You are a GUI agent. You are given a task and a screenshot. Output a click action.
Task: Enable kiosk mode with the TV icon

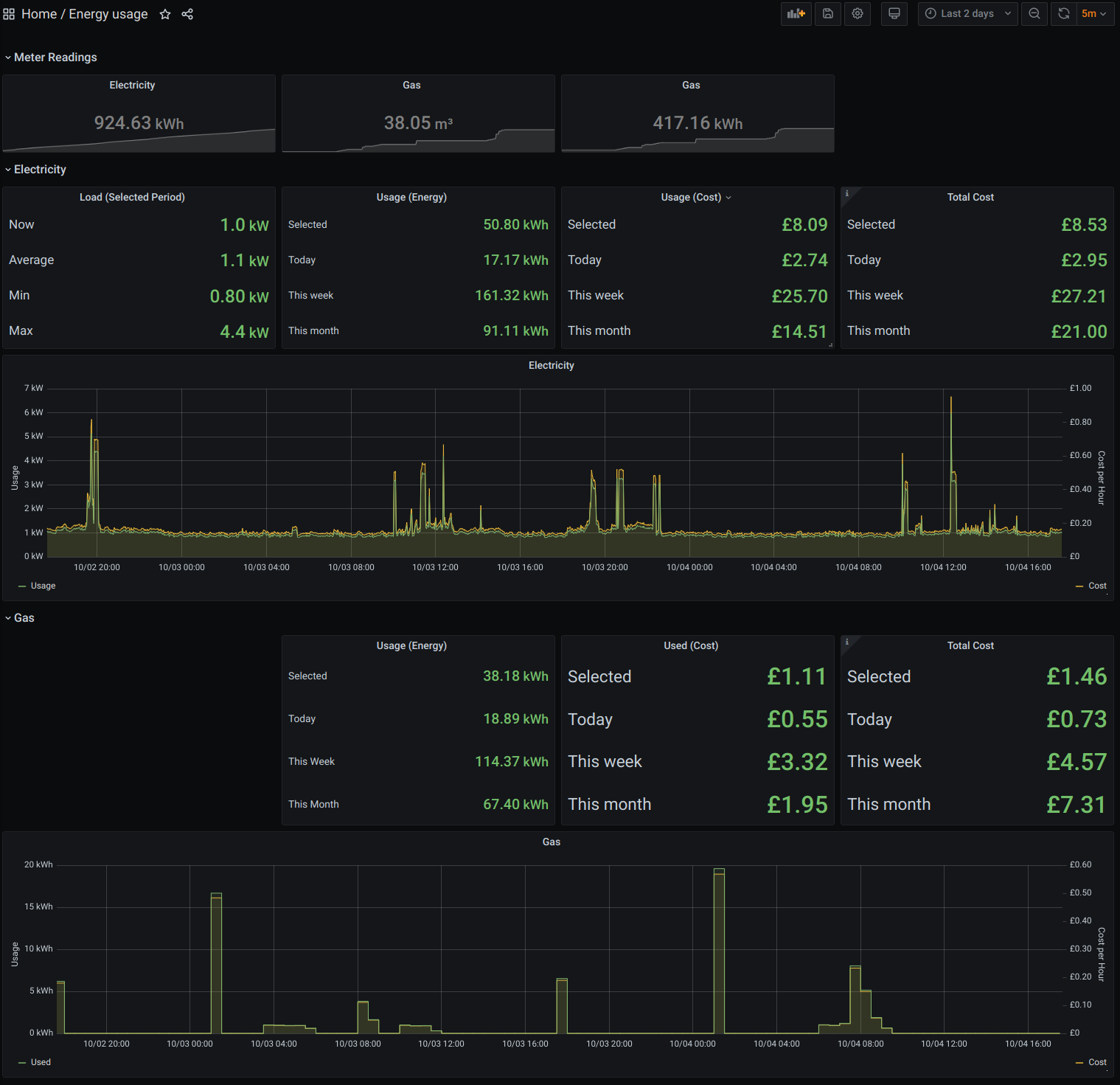[894, 13]
